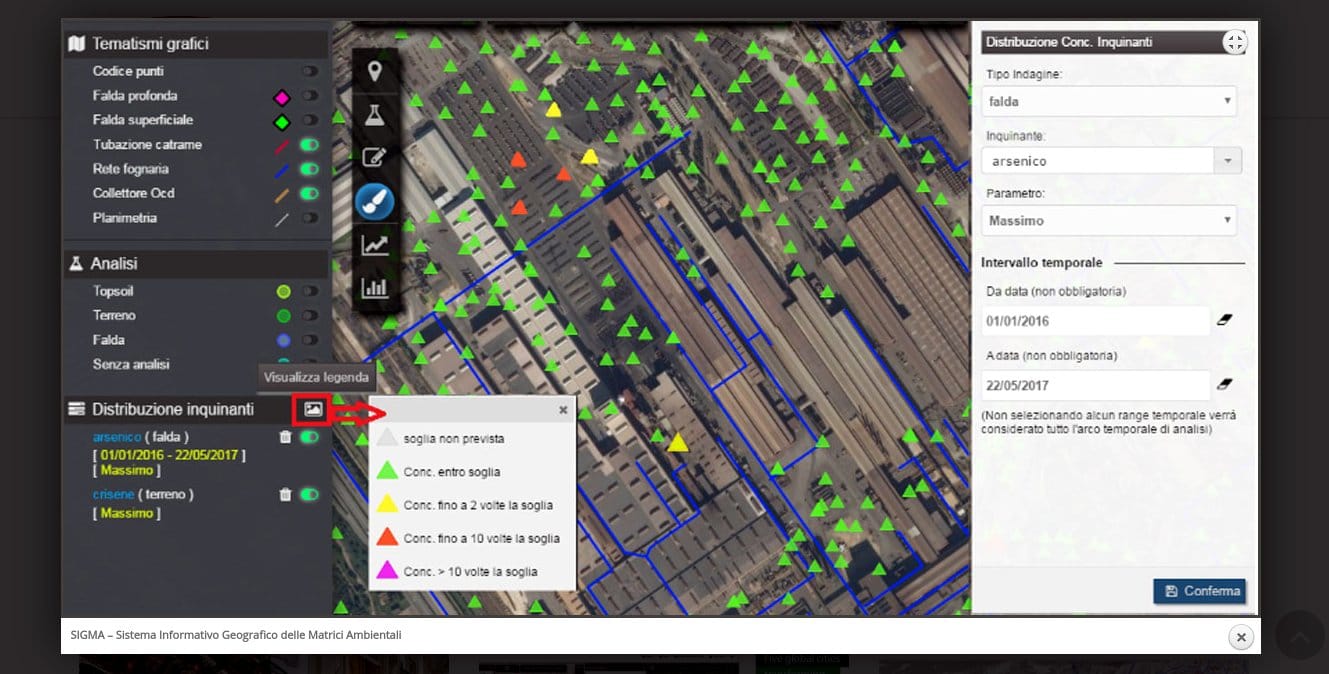The width and height of the screenshot is (1329, 674).
Task: Expand the Inquinante arsenico combo box
Action: (x=1227, y=161)
